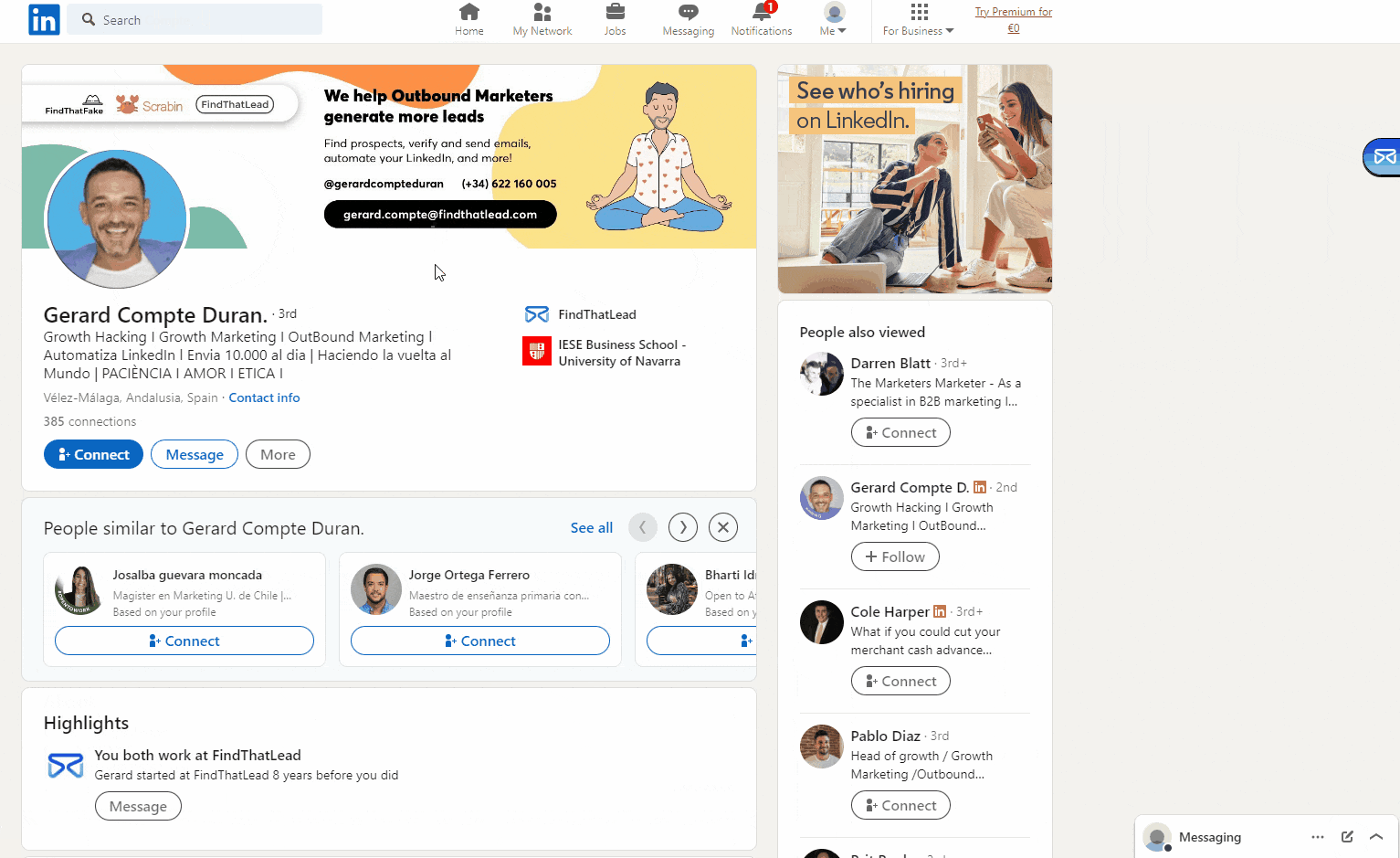Connect with Gerard Compte Duran
1400x858 pixels.
(x=93, y=454)
